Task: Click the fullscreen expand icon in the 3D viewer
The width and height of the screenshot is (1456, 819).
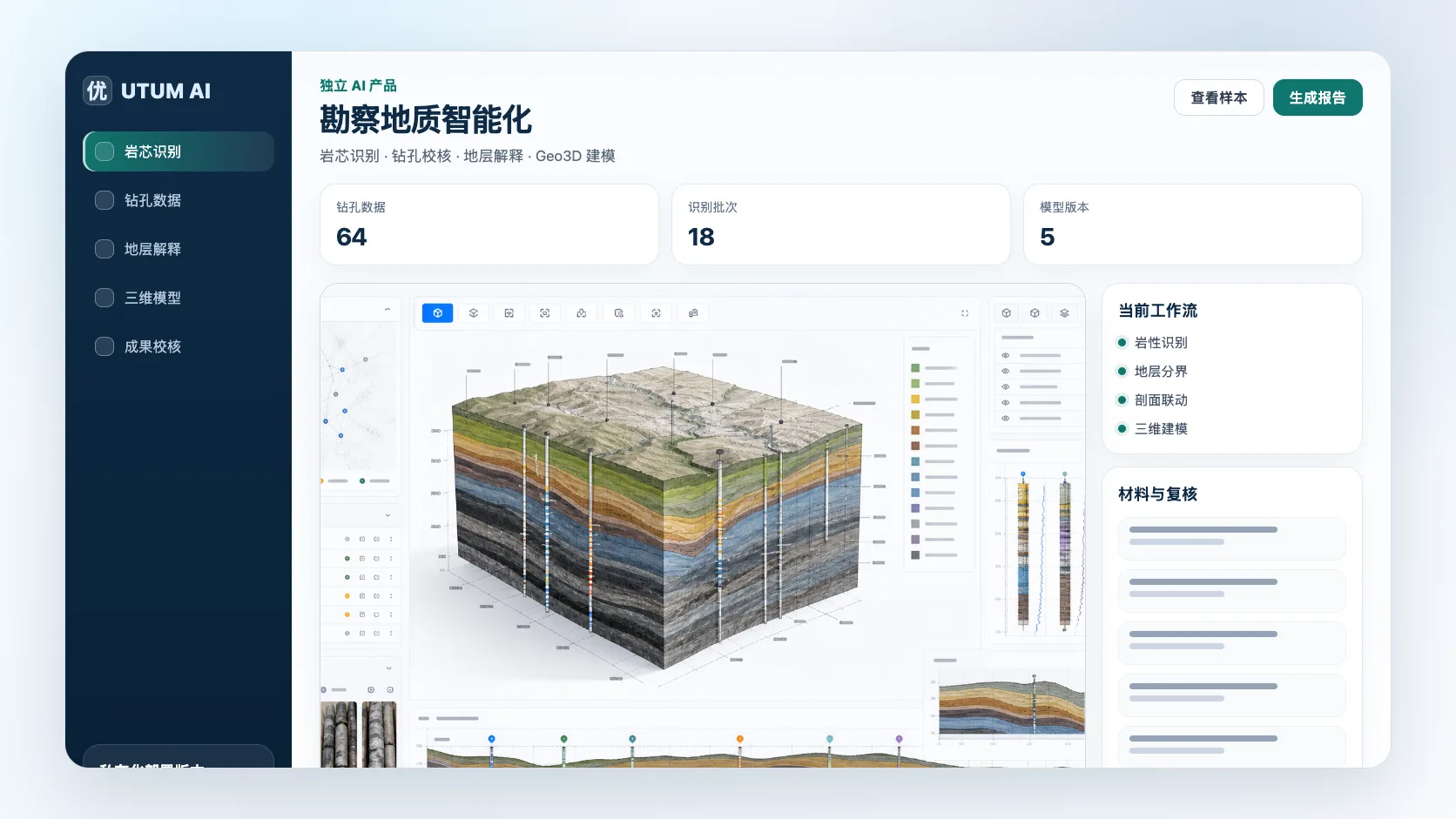Action: tap(965, 313)
